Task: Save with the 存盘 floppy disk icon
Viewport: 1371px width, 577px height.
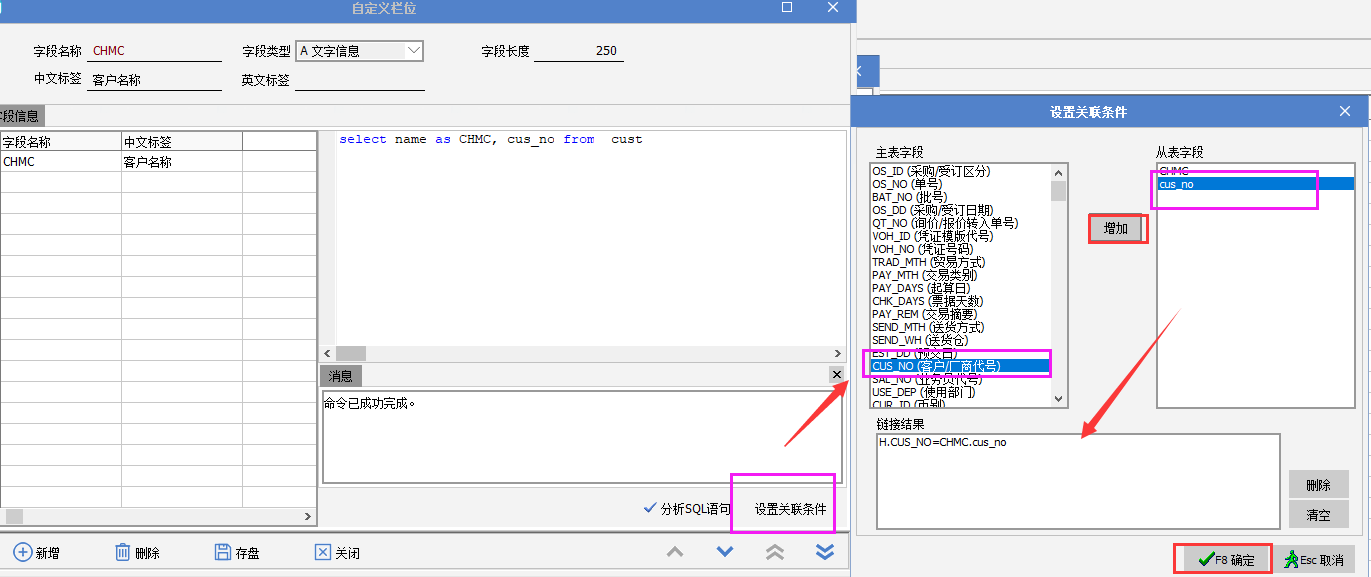Action: tap(223, 552)
